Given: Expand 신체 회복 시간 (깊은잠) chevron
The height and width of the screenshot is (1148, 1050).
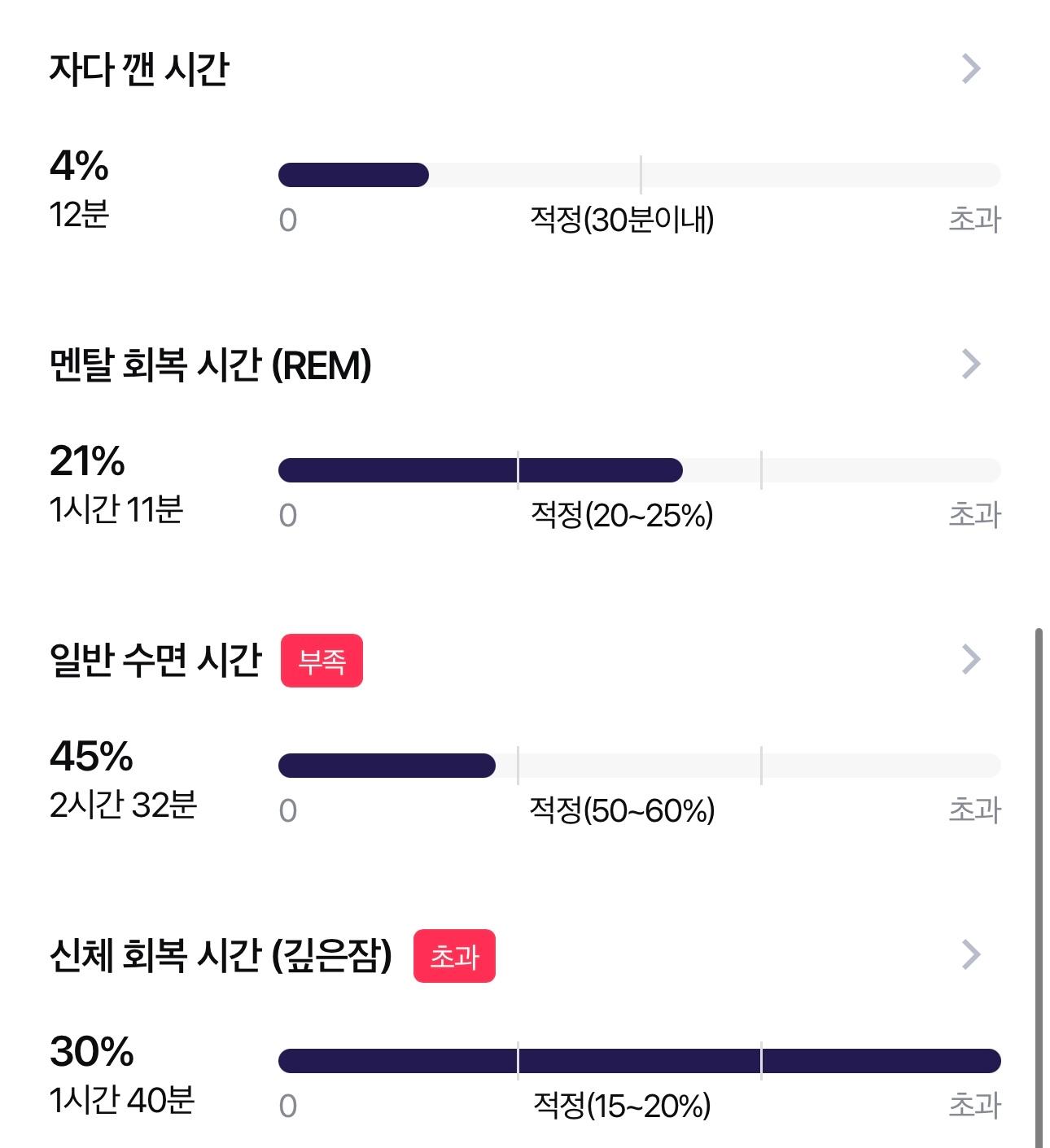Looking at the screenshot, I should point(971,955).
